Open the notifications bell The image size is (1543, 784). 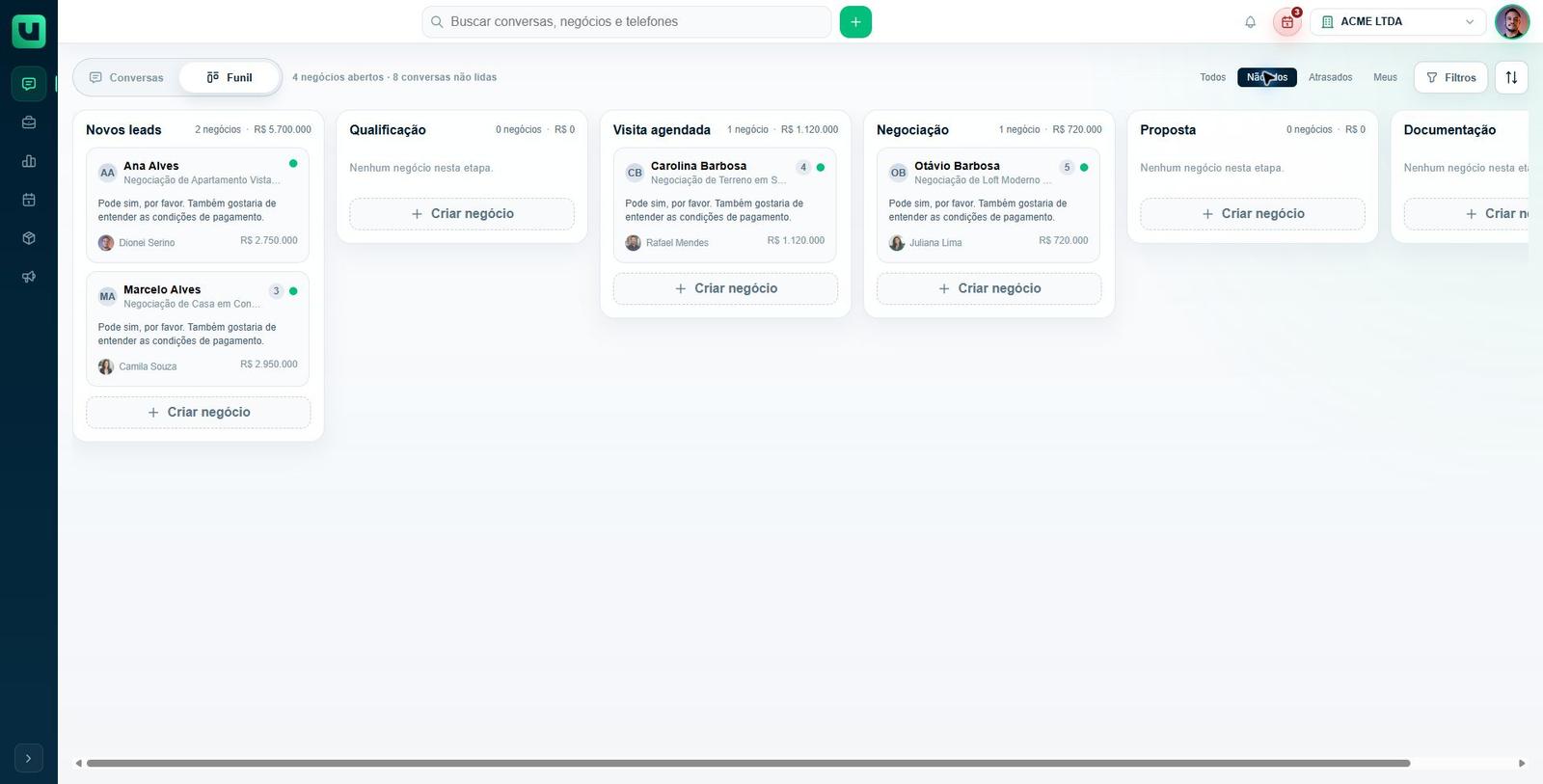(1250, 21)
